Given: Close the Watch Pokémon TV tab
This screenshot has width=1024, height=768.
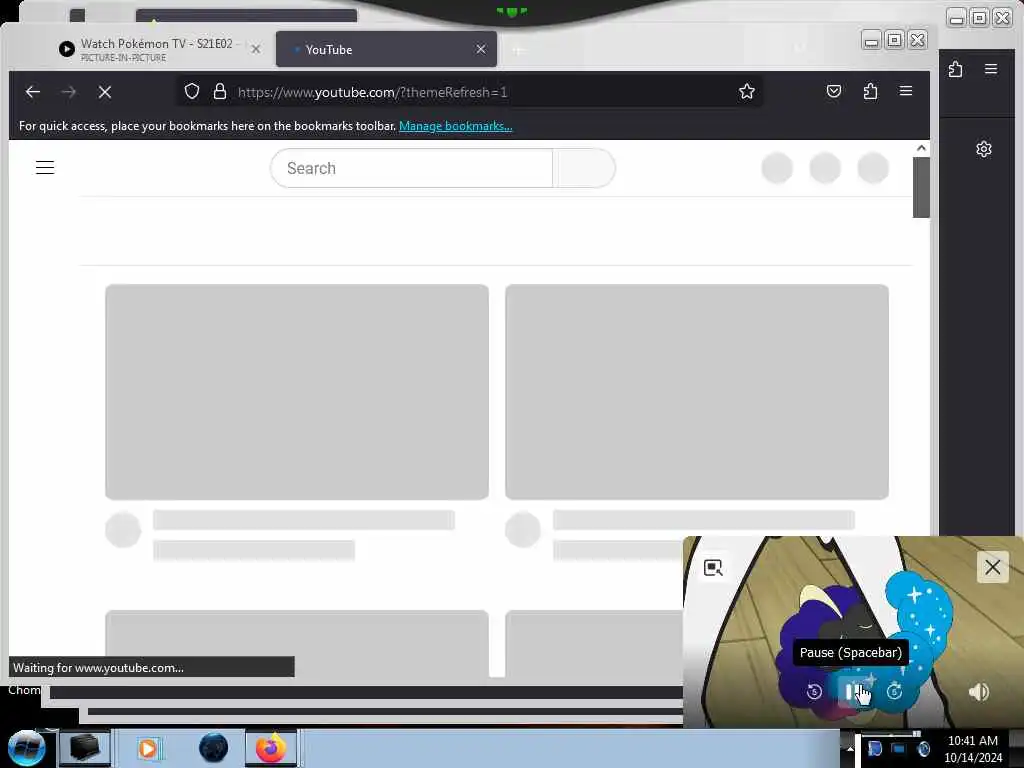Looking at the screenshot, I should pyautogui.click(x=256, y=49).
